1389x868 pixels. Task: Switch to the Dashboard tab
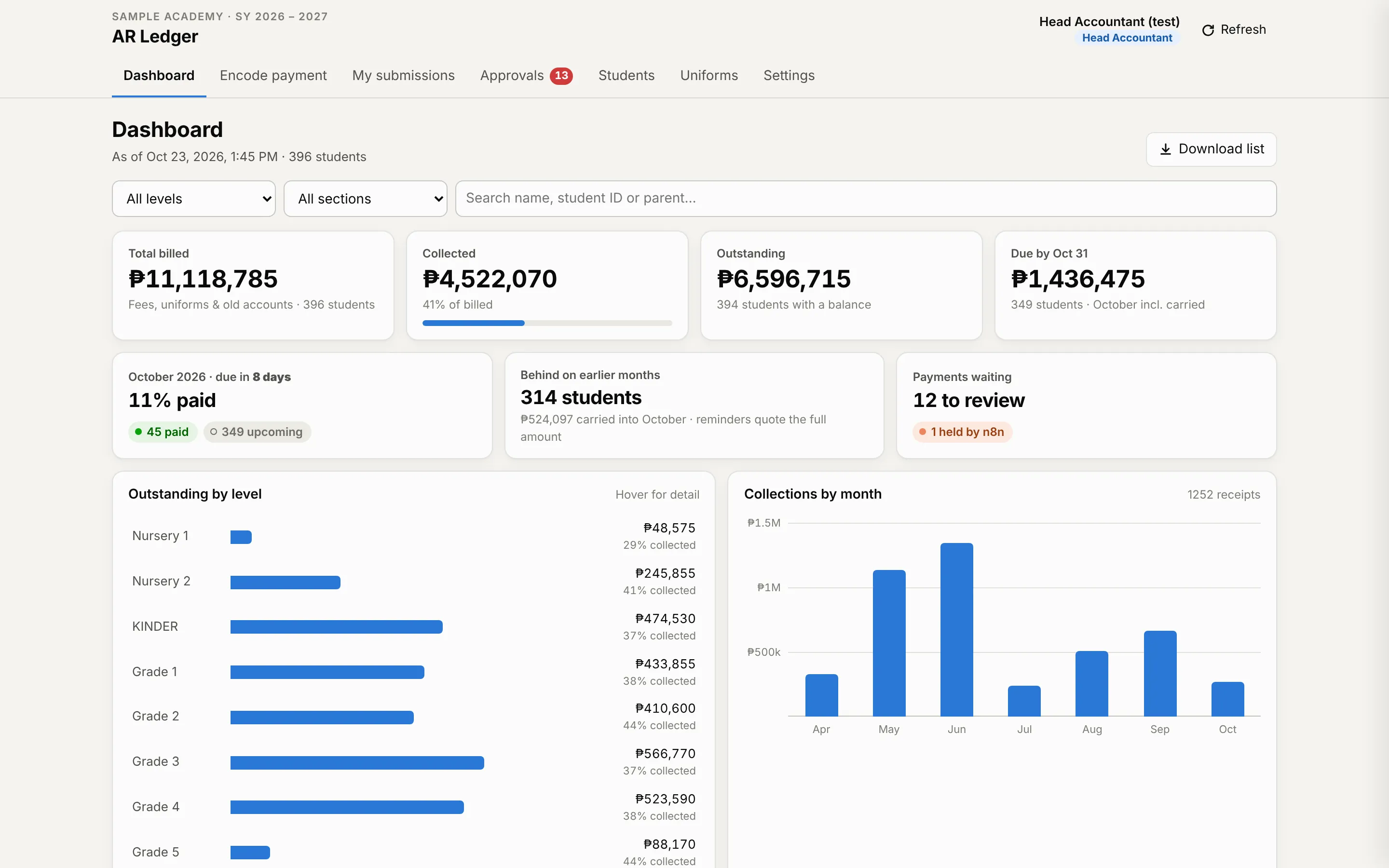(x=159, y=76)
